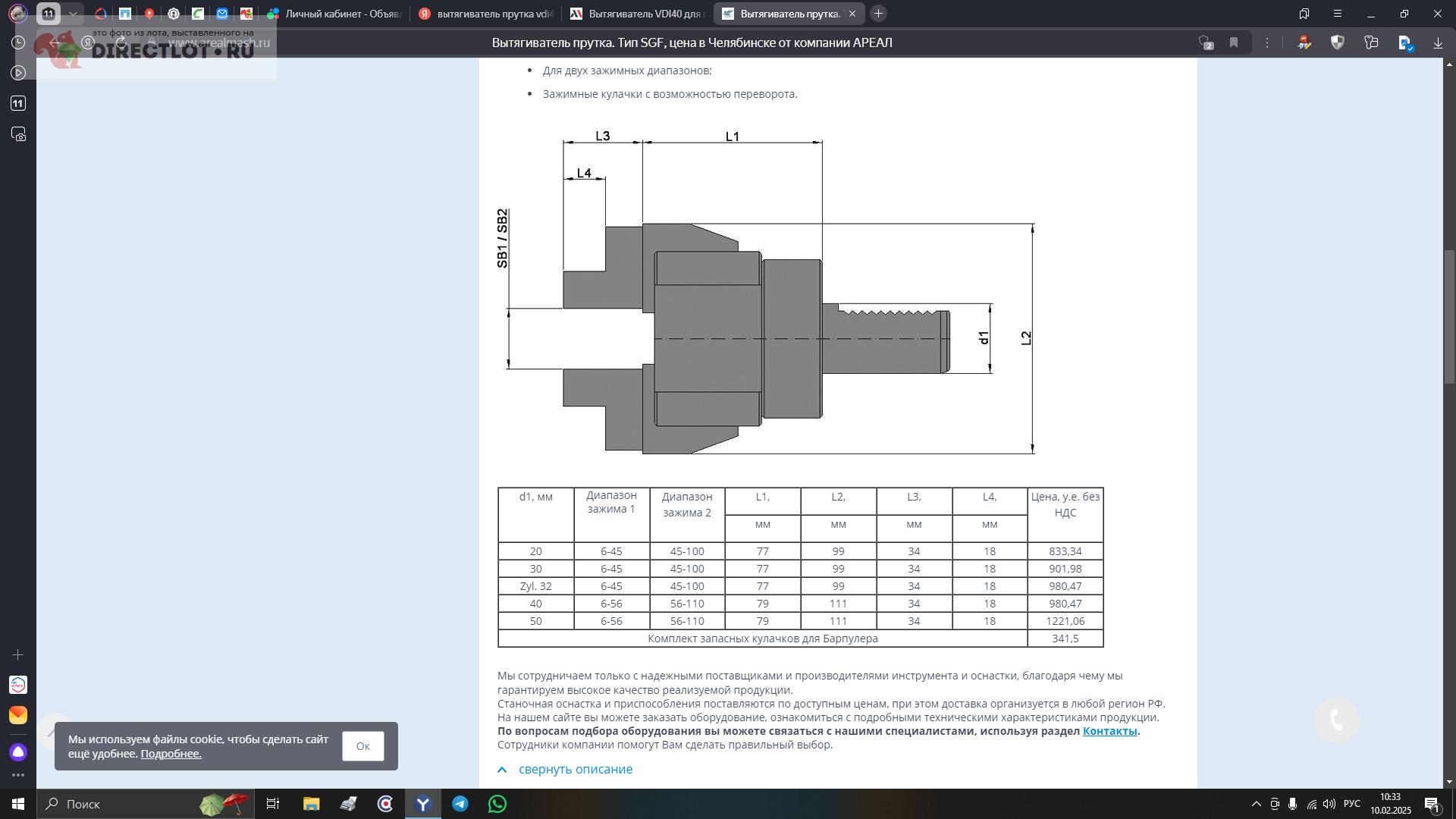Click the profile avatar in top-left corner
The width and height of the screenshot is (1456, 819).
(18, 14)
